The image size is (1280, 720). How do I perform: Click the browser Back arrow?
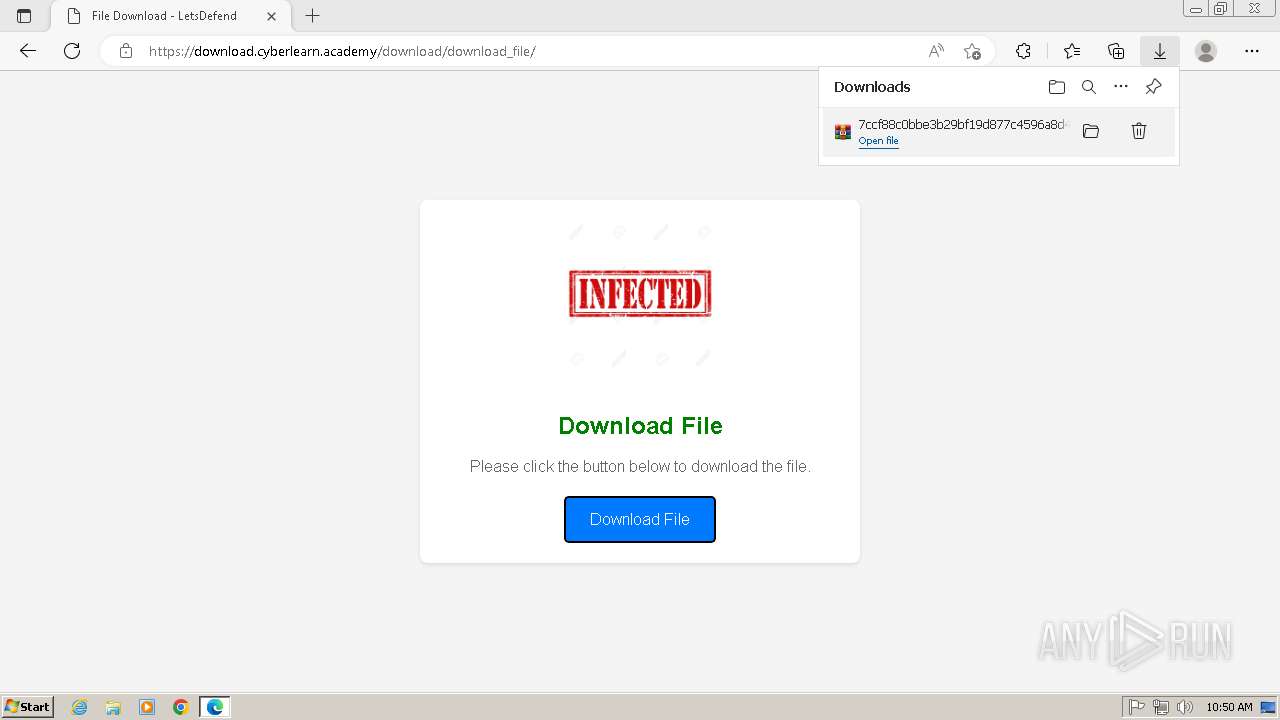pyautogui.click(x=28, y=51)
